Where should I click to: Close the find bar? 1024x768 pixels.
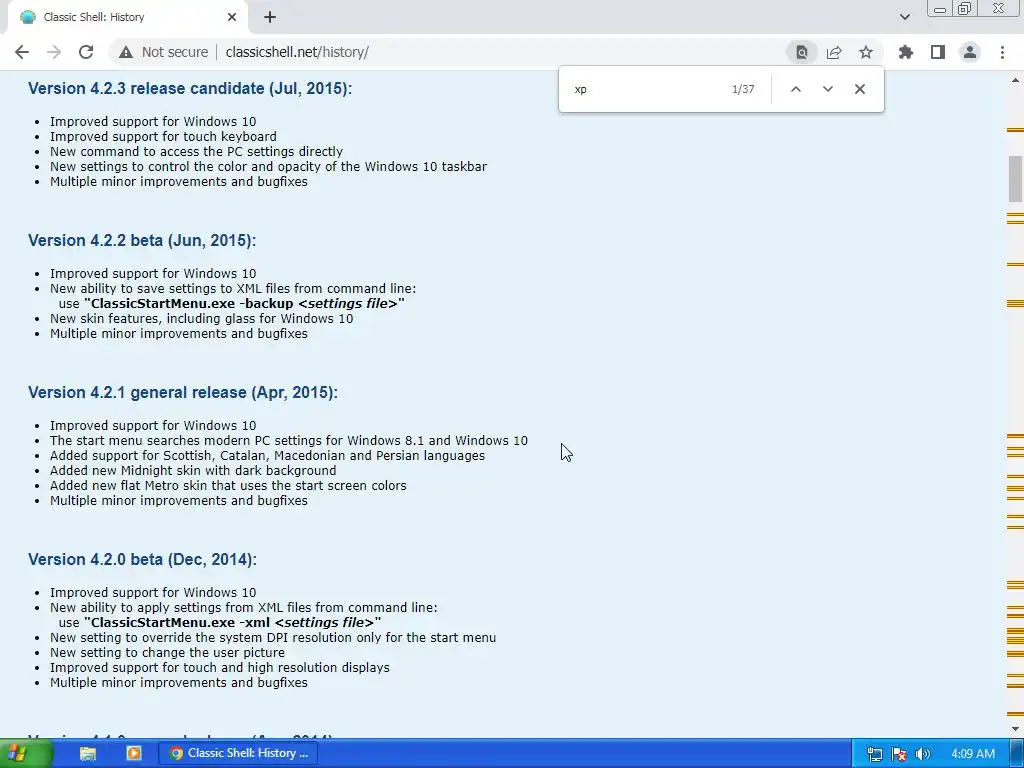[x=859, y=89]
